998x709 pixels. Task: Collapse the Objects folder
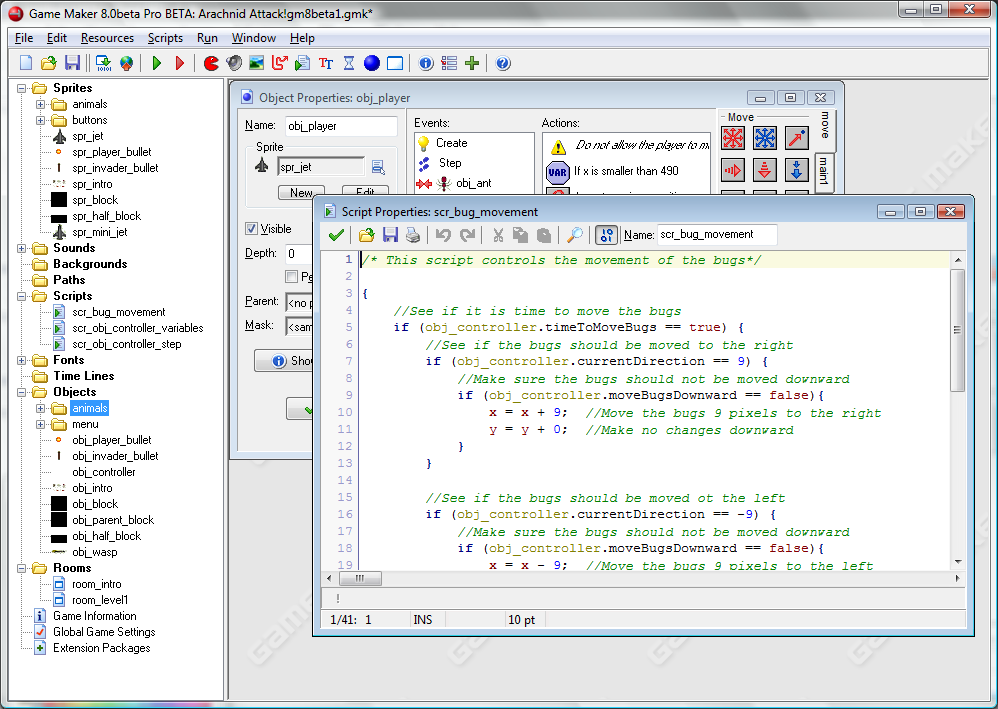[22, 392]
